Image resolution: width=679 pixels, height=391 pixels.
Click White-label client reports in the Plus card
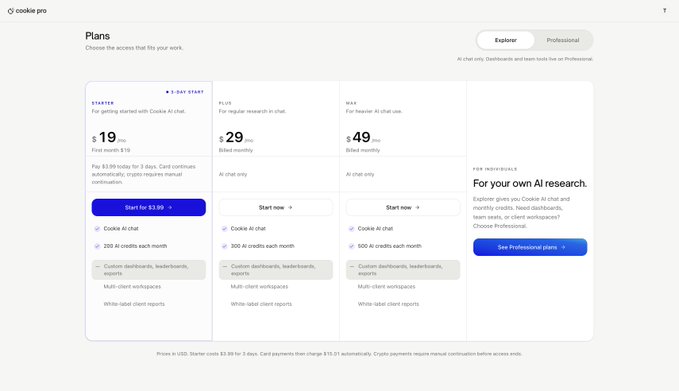pos(261,304)
